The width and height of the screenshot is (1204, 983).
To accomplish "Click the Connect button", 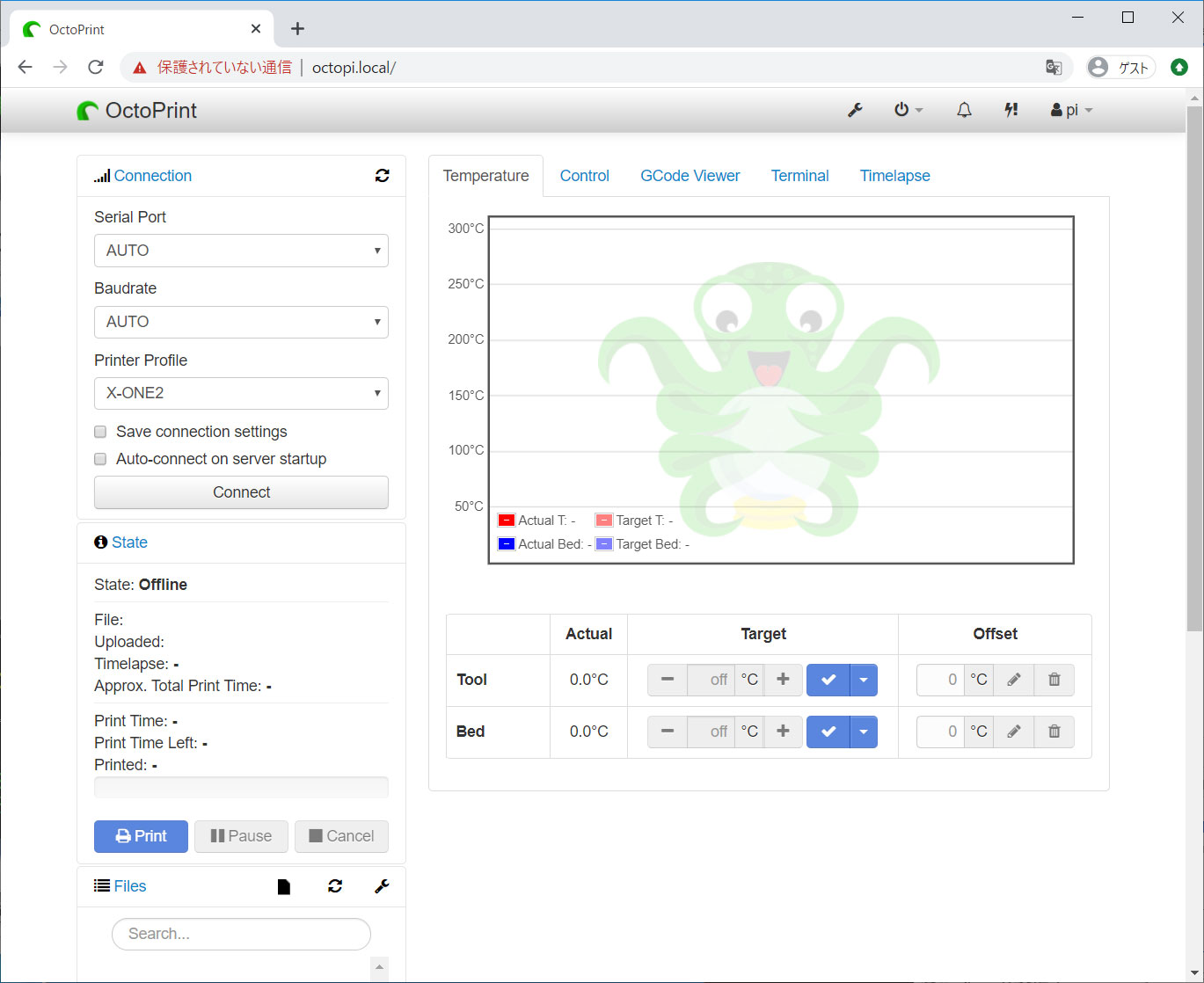I will point(241,492).
